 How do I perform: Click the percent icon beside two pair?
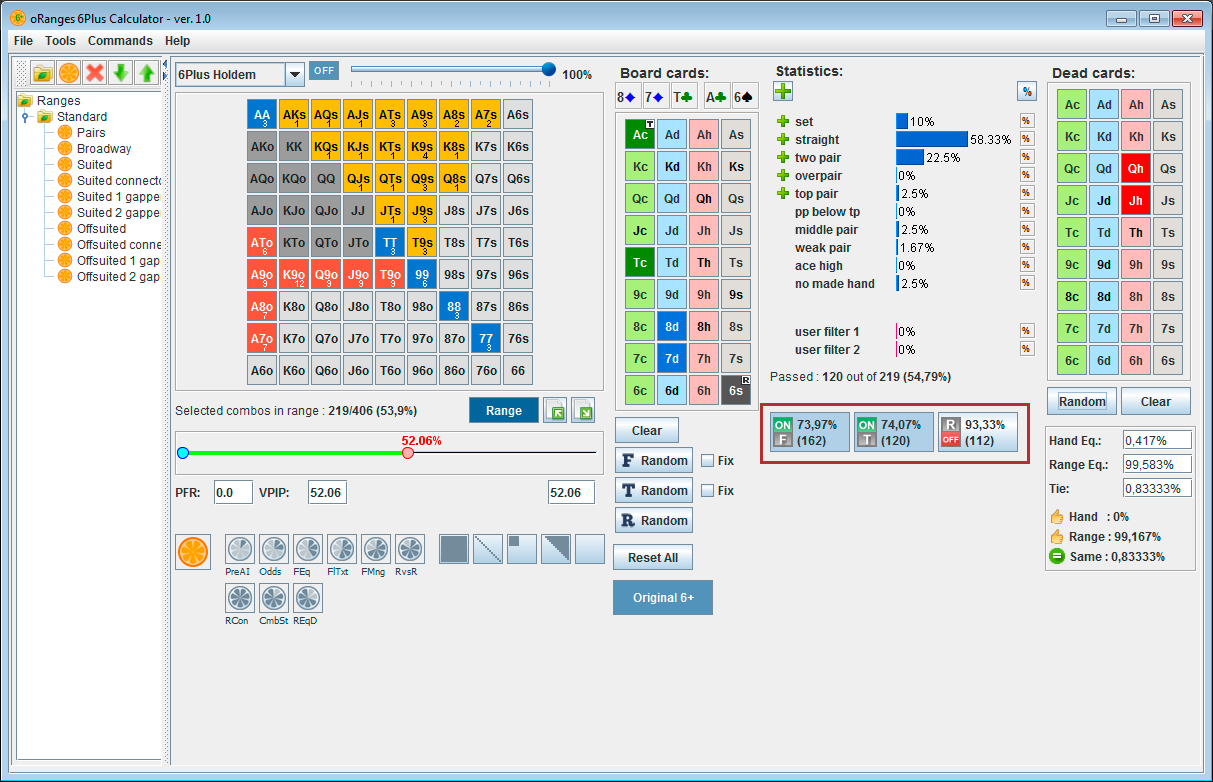[x=1026, y=157]
